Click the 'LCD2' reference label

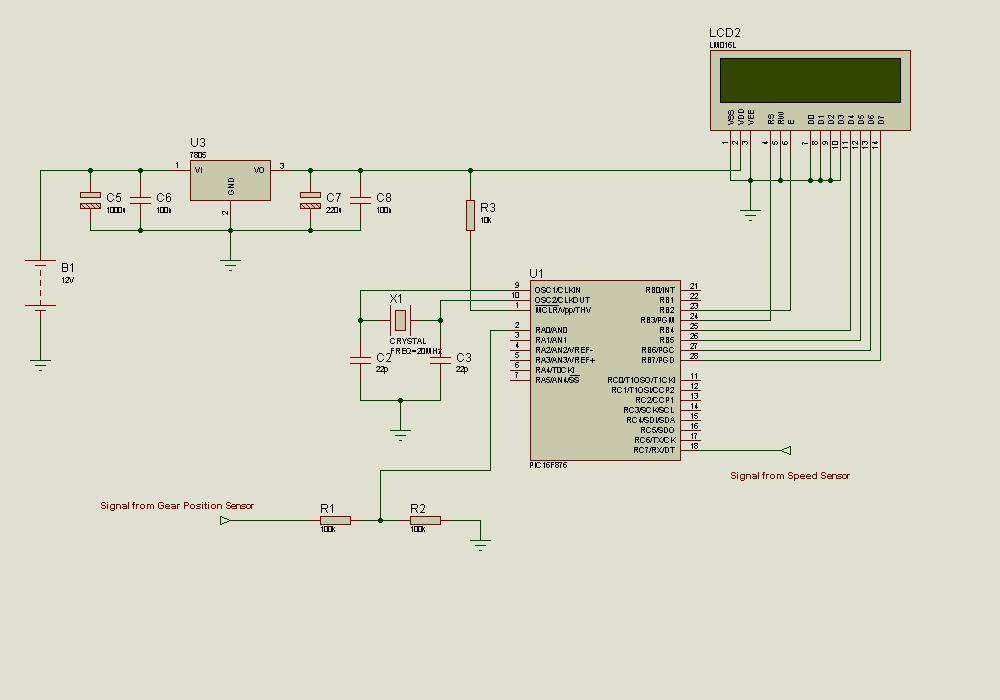pyautogui.click(x=724, y=33)
